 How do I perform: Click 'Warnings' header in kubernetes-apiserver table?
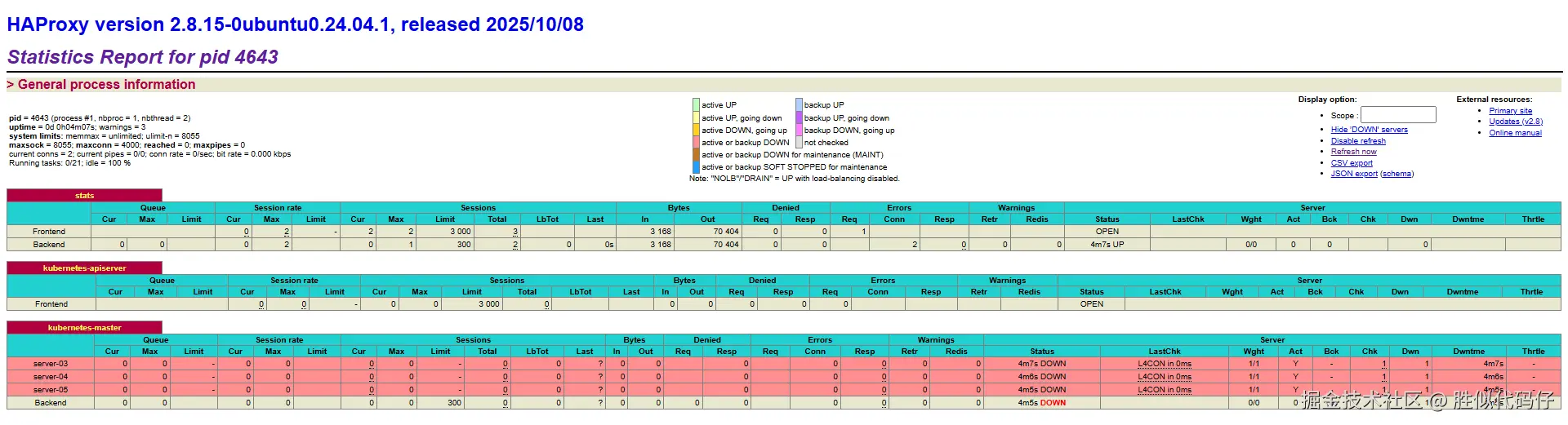[1007, 281]
